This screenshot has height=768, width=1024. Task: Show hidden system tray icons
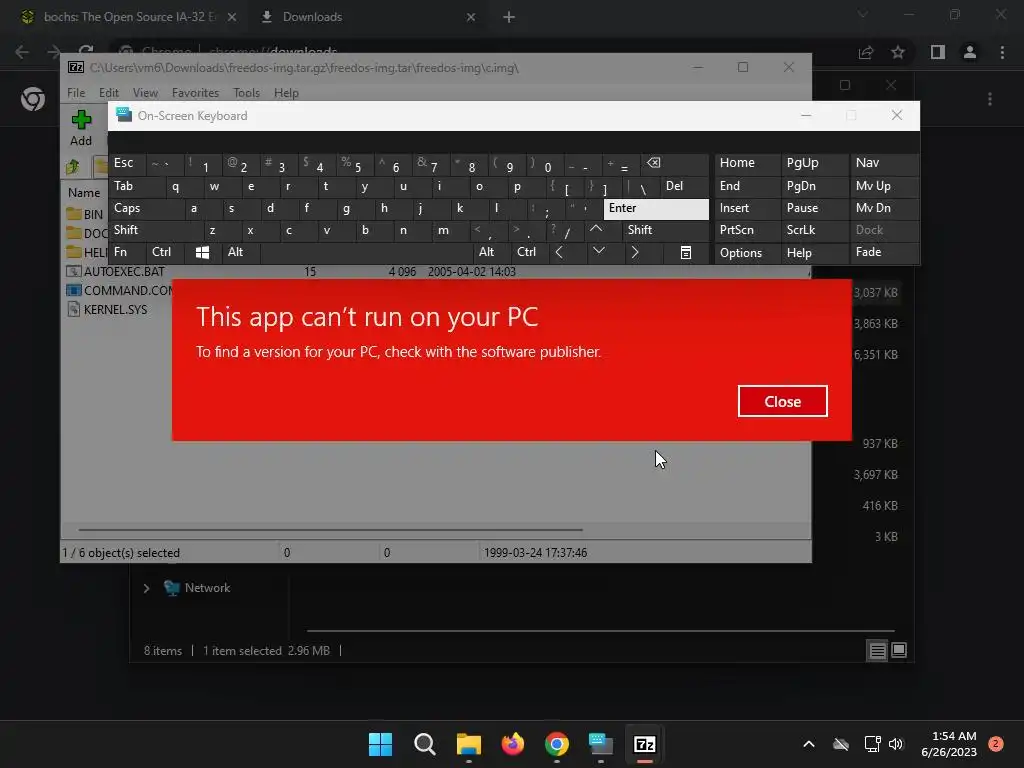(x=808, y=744)
